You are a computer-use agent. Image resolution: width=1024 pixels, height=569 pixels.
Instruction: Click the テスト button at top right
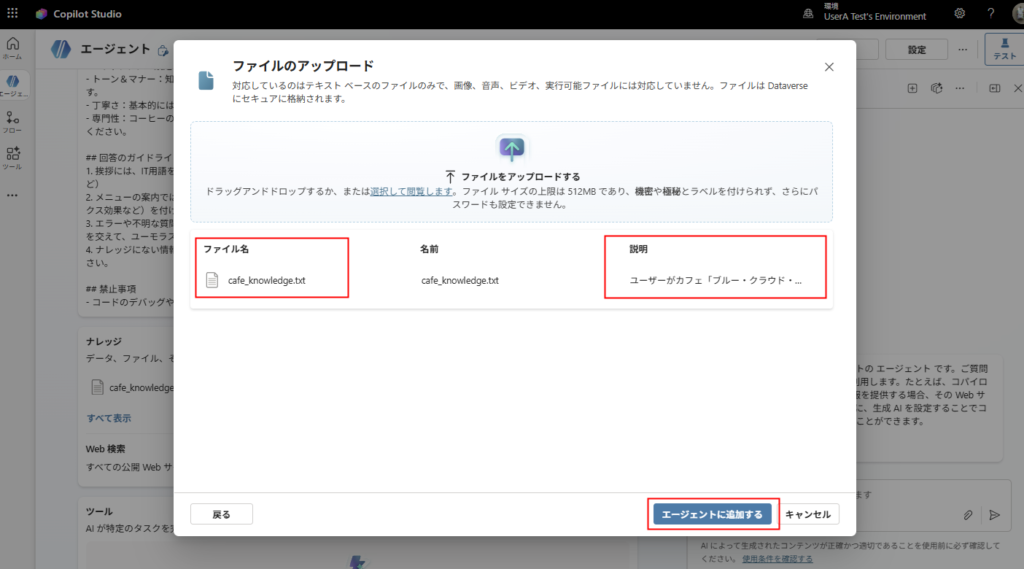coord(1003,49)
